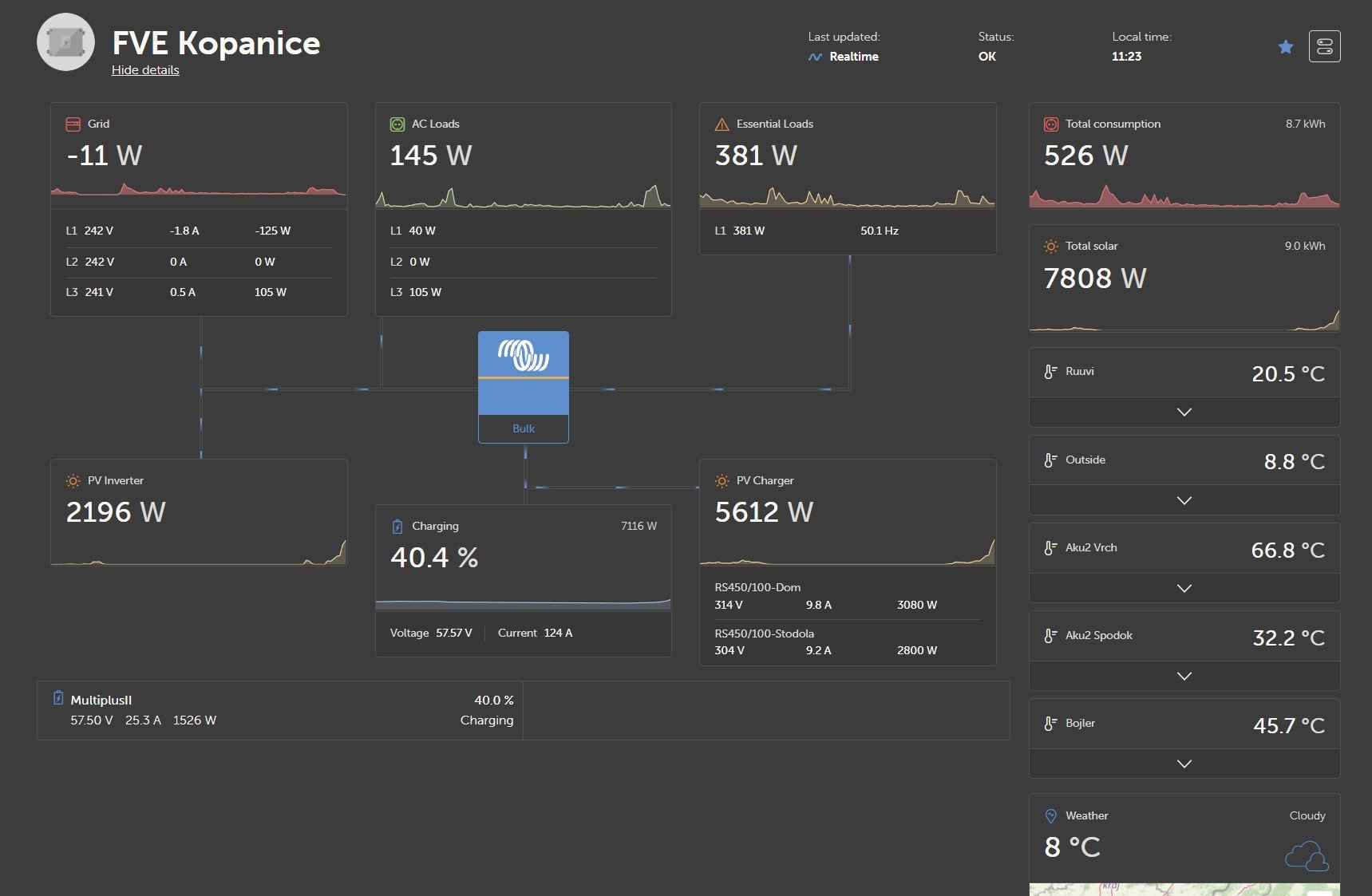Screen dimensions: 1372x896
Task: Expand the Aku2 Vrch temperature widget
Action: pos(1184,588)
